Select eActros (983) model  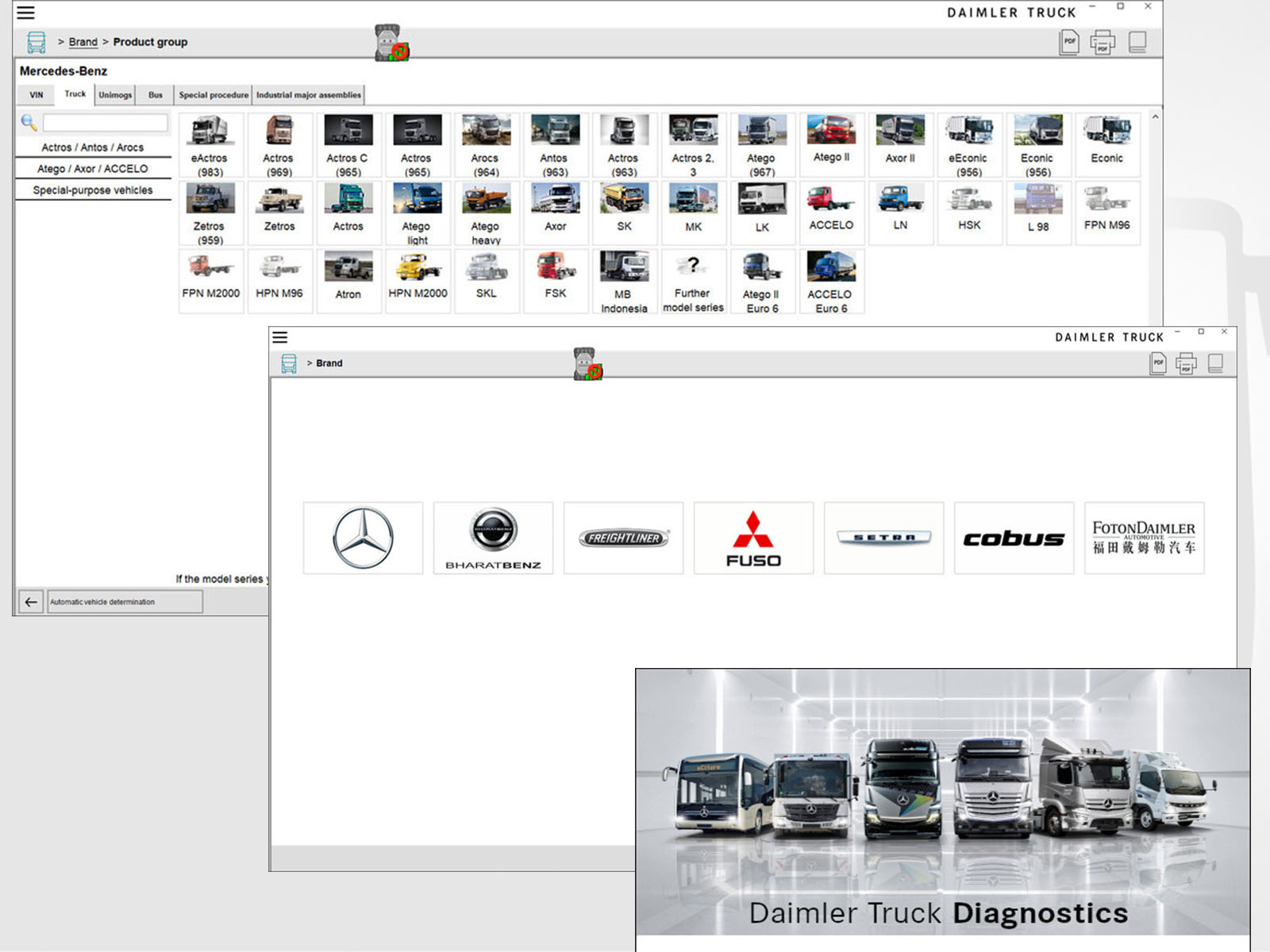click(210, 145)
